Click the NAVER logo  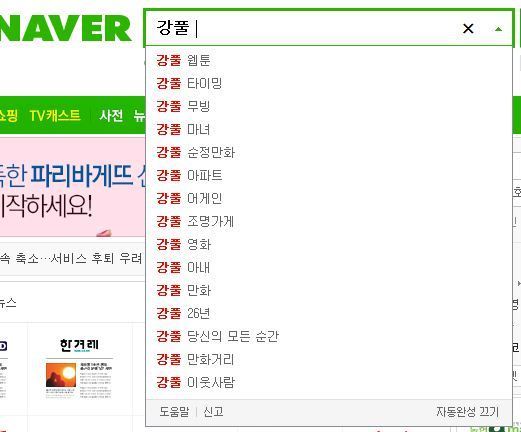[66, 29]
